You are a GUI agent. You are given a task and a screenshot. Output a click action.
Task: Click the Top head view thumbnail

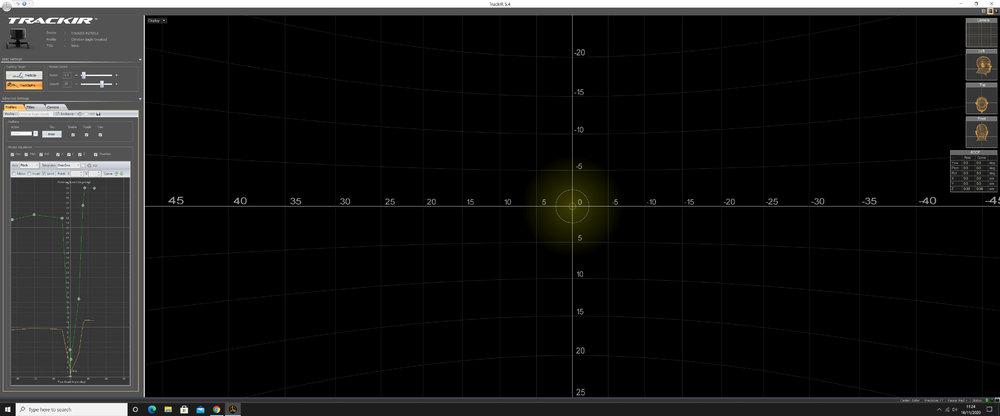(x=982, y=98)
